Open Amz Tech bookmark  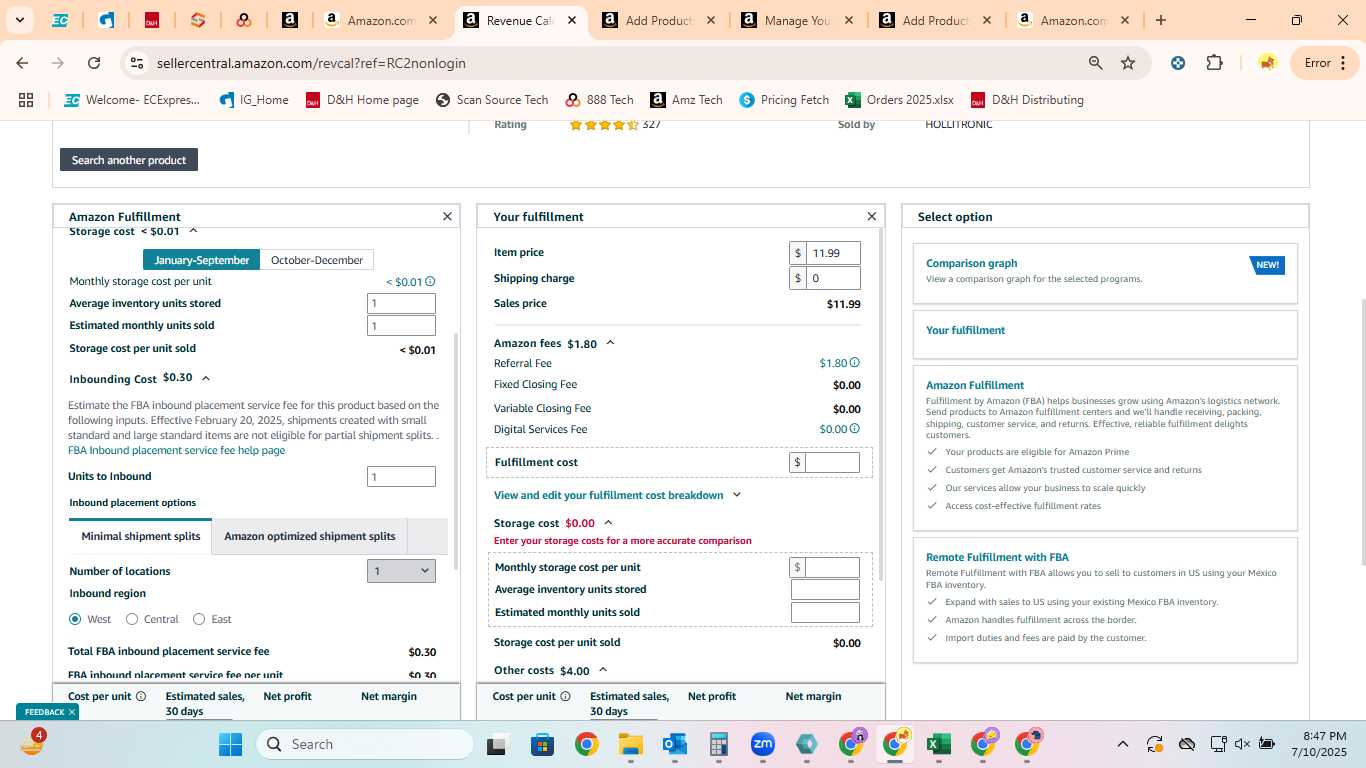click(x=686, y=100)
